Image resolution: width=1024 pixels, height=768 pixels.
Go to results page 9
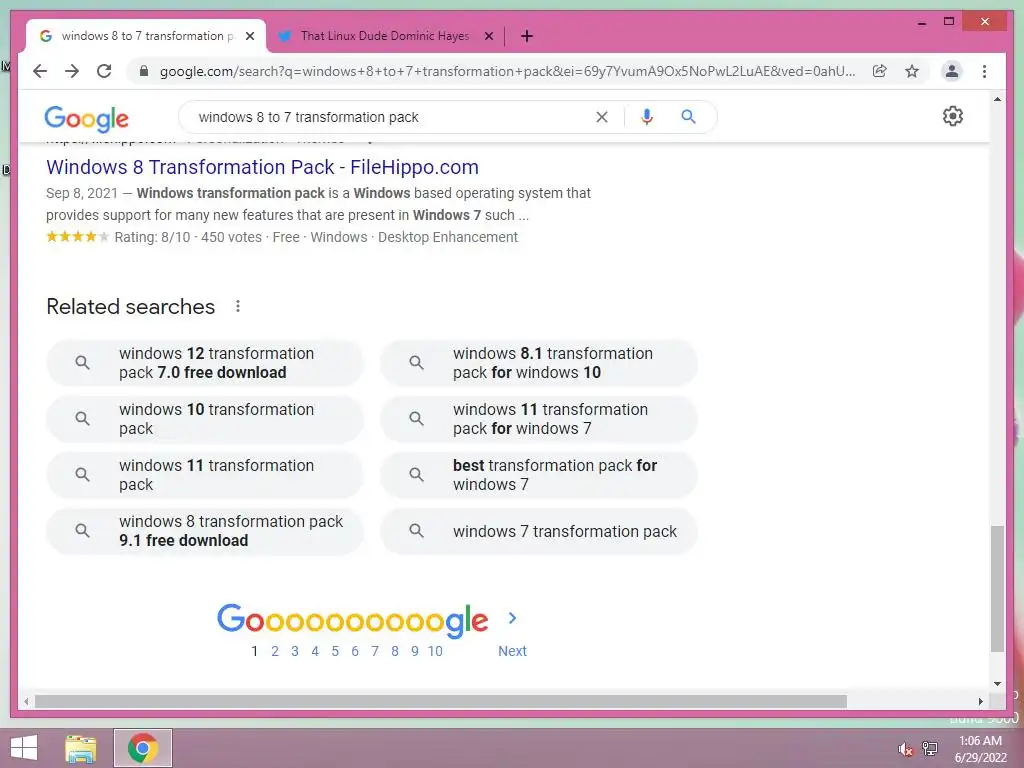415,651
